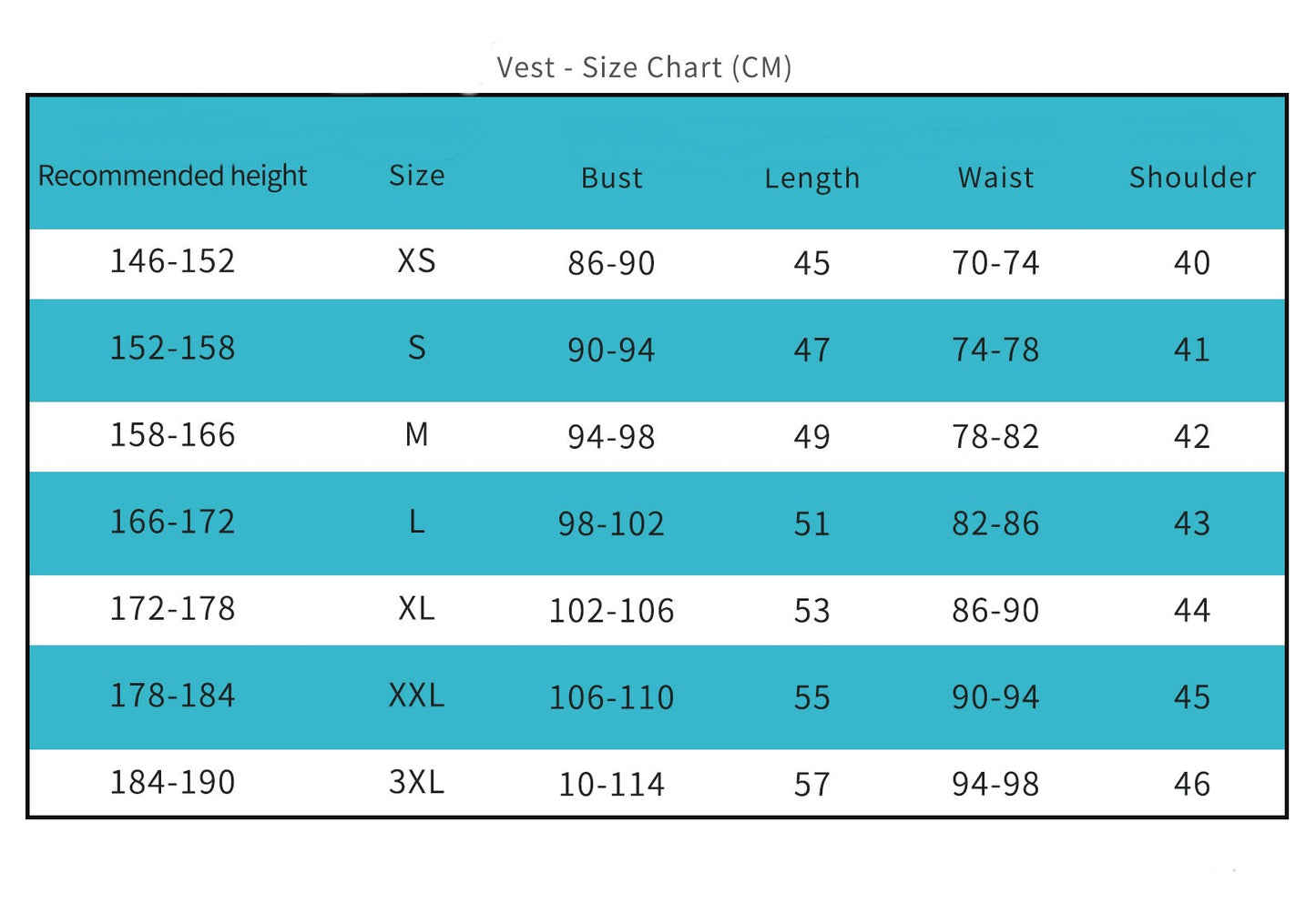
Task: Click the Vest - Size Chart (CM) title
Action: [644, 68]
